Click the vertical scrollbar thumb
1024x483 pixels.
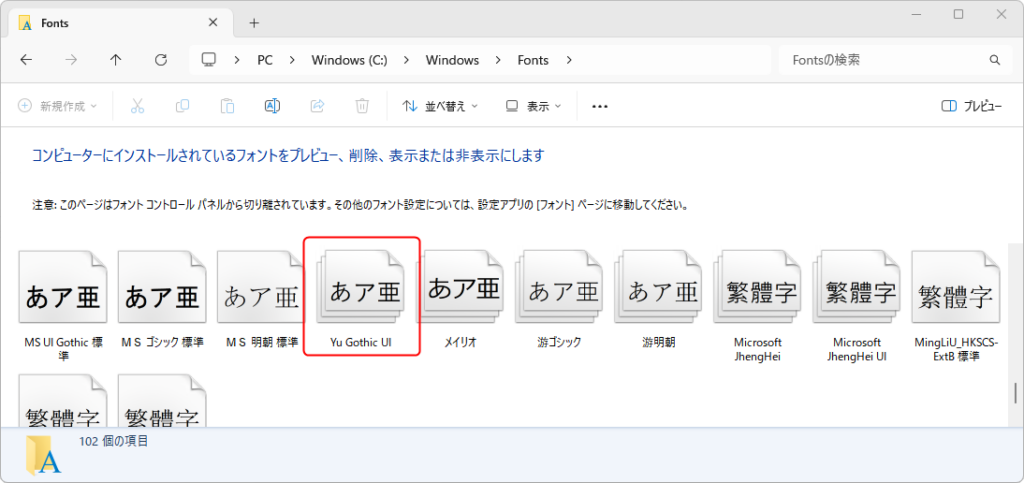(1015, 393)
